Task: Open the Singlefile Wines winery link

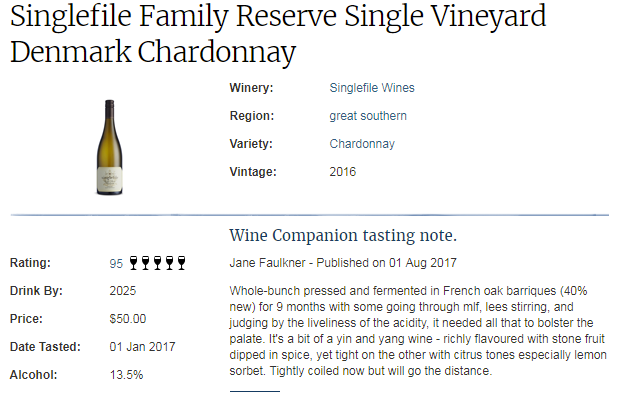Action: tap(372, 87)
